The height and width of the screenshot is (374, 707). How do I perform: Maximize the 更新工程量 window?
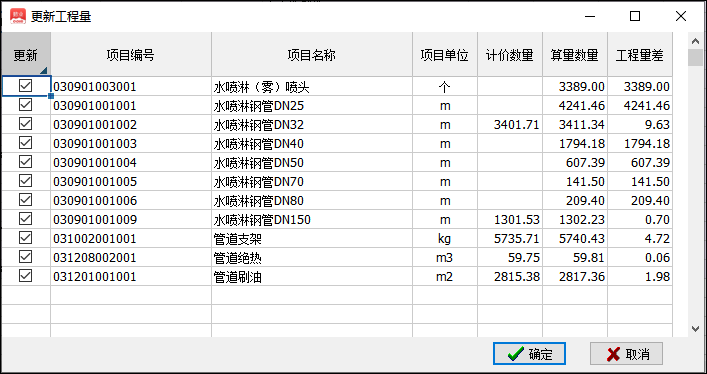point(635,16)
